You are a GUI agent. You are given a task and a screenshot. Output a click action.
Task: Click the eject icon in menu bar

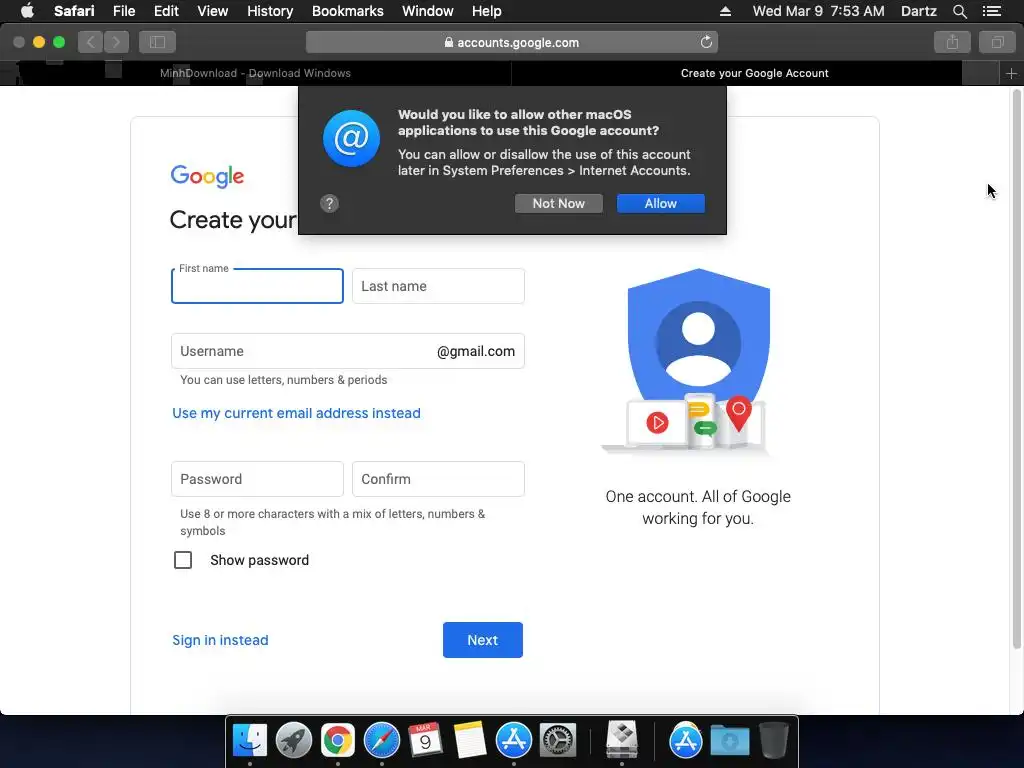[725, 11]
